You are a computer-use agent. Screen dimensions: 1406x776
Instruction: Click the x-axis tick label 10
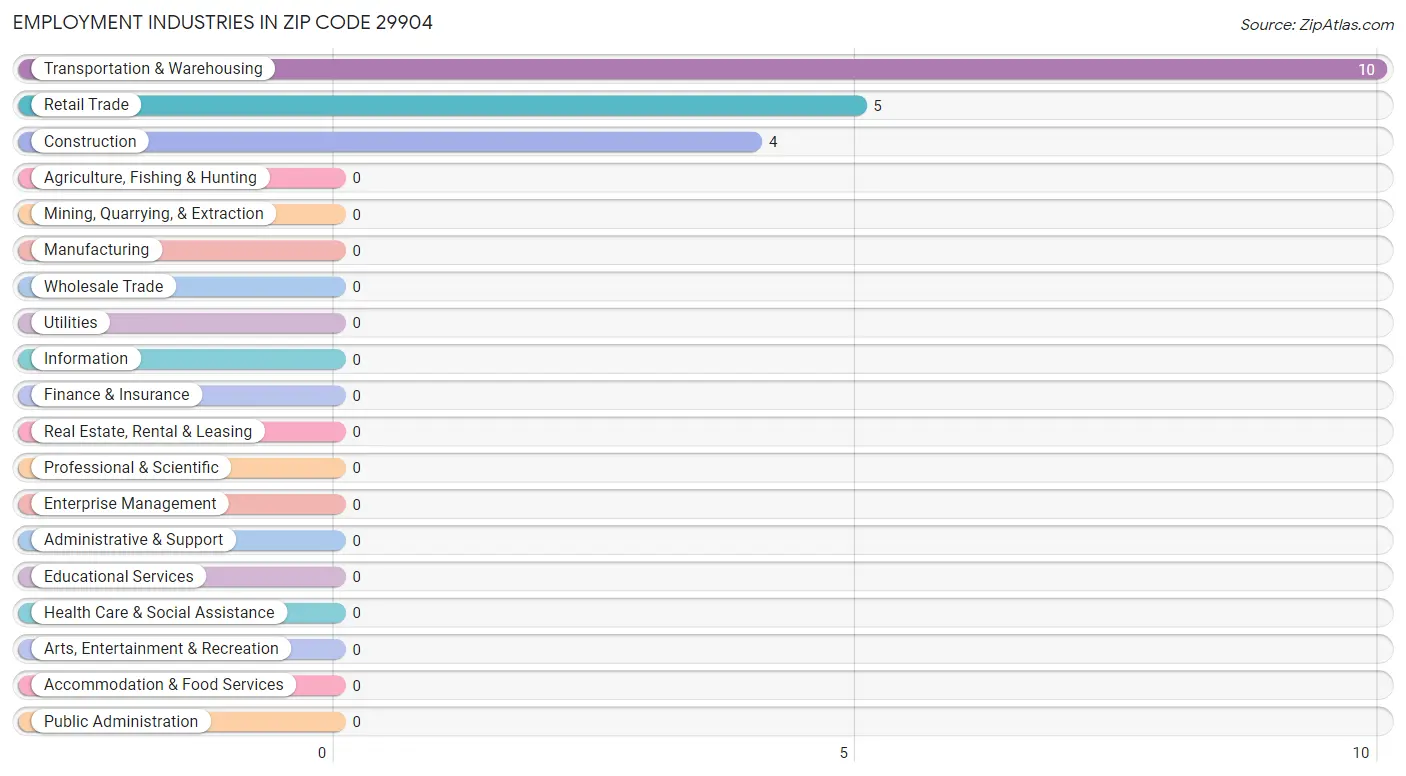[1361, 753]
